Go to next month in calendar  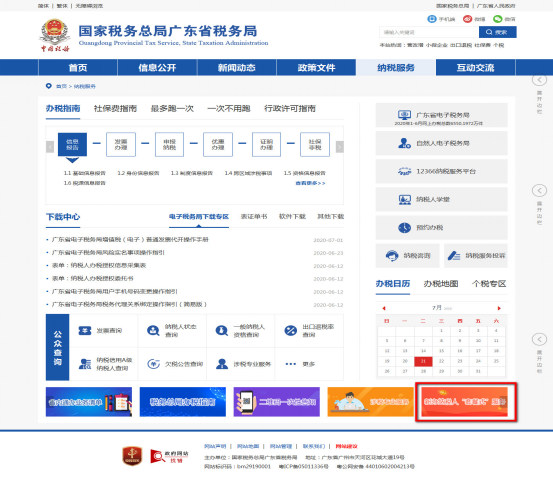[x=499, y=308]
